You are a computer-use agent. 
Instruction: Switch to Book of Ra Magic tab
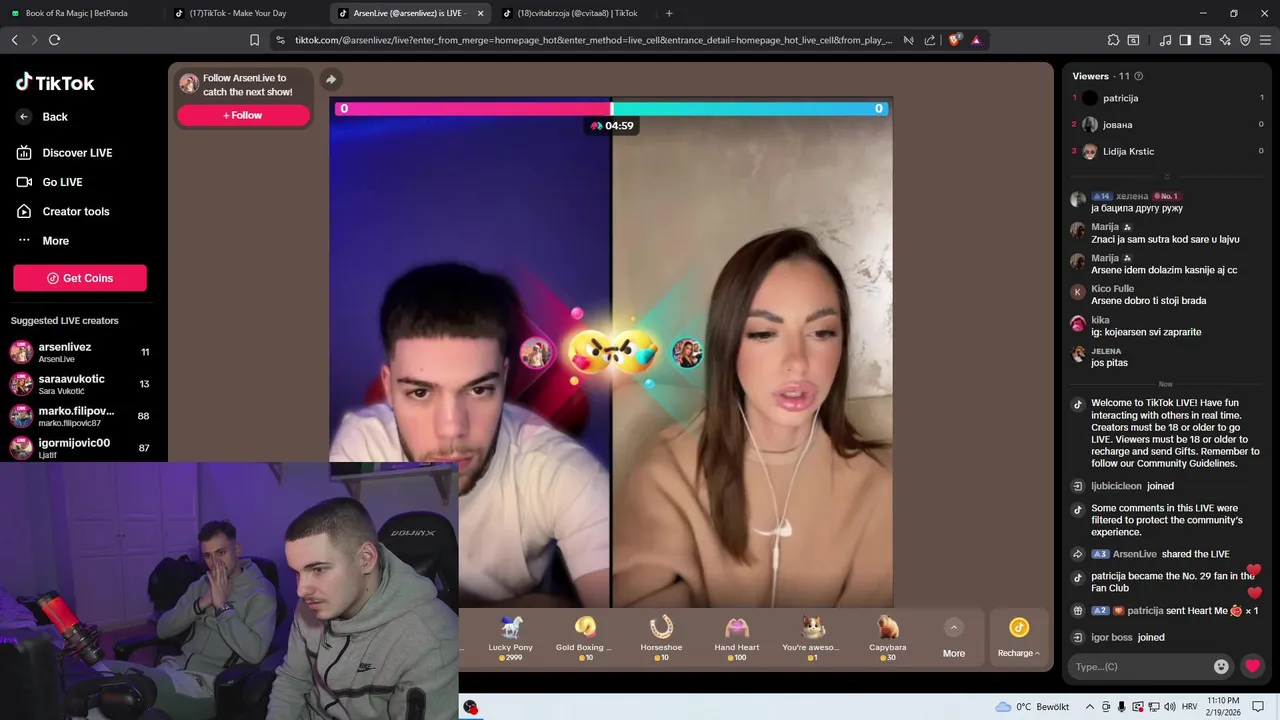tap(82, 13)
